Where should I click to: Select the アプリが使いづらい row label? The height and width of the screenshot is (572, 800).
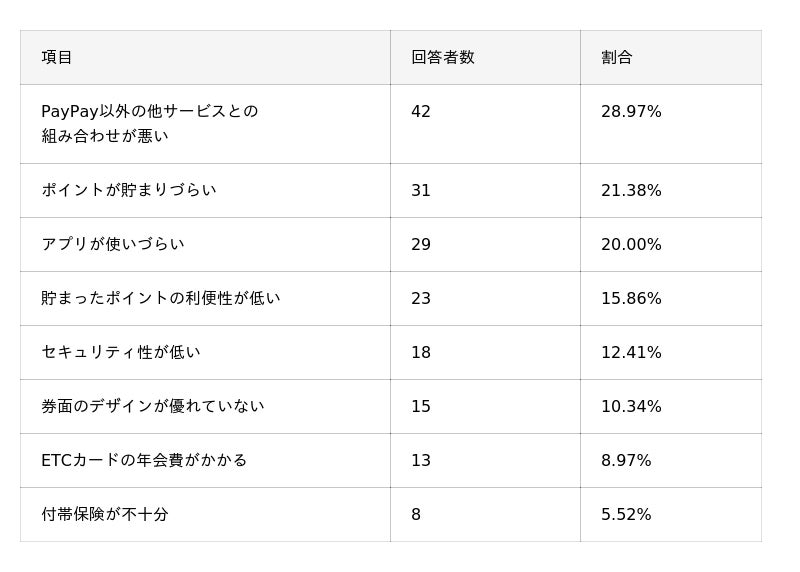click(x=112, y=244)
